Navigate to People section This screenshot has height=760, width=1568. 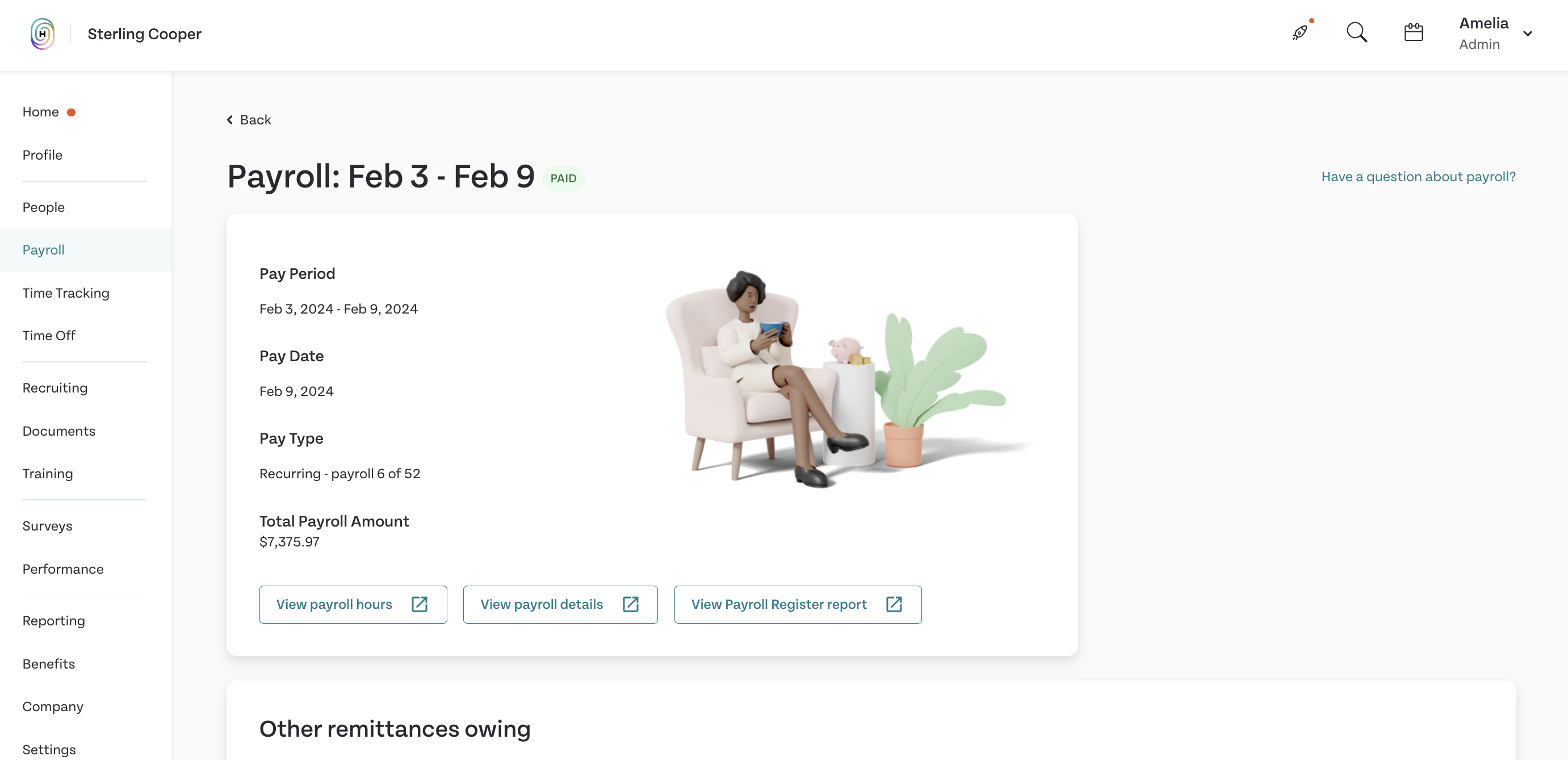[x=43, y=207]
